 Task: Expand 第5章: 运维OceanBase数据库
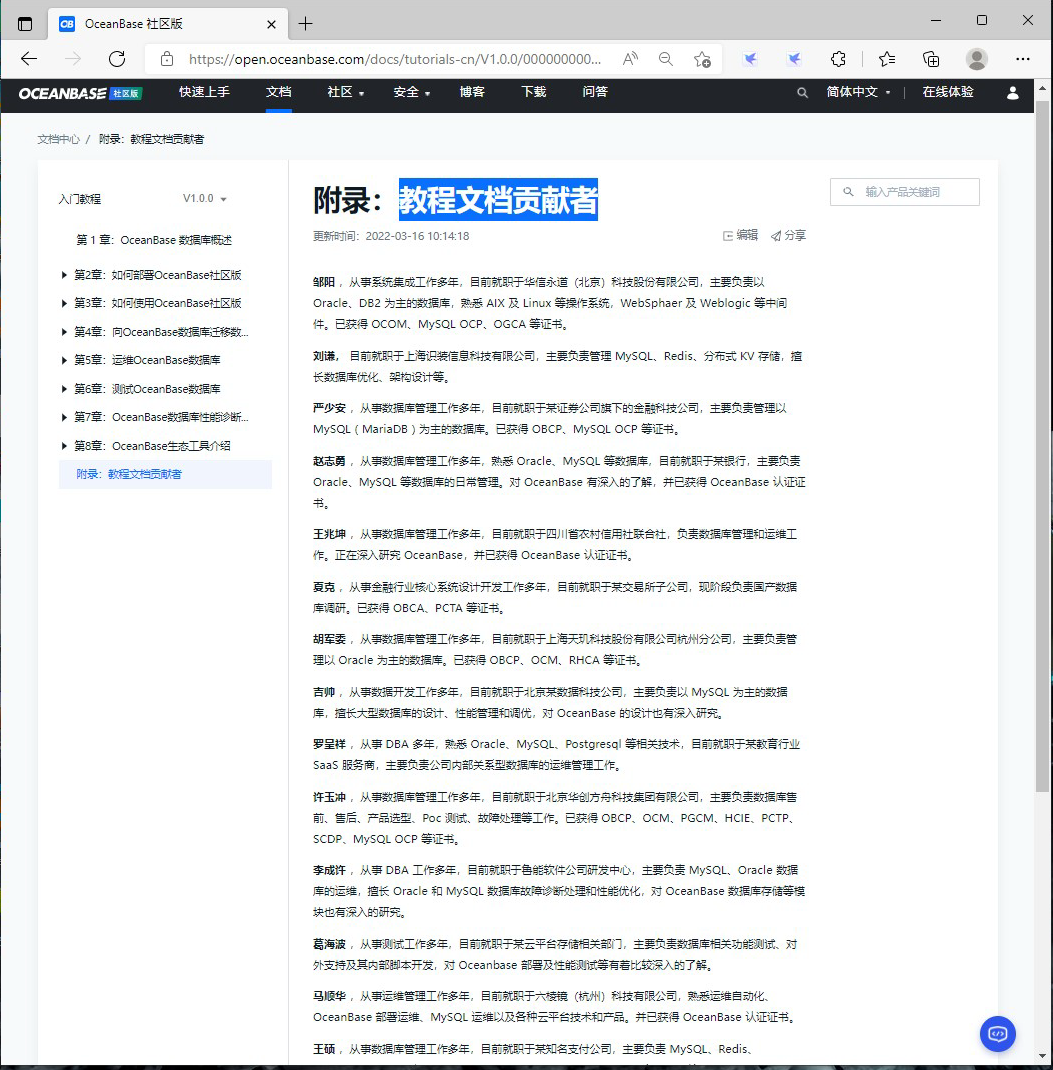click(141, 360)
